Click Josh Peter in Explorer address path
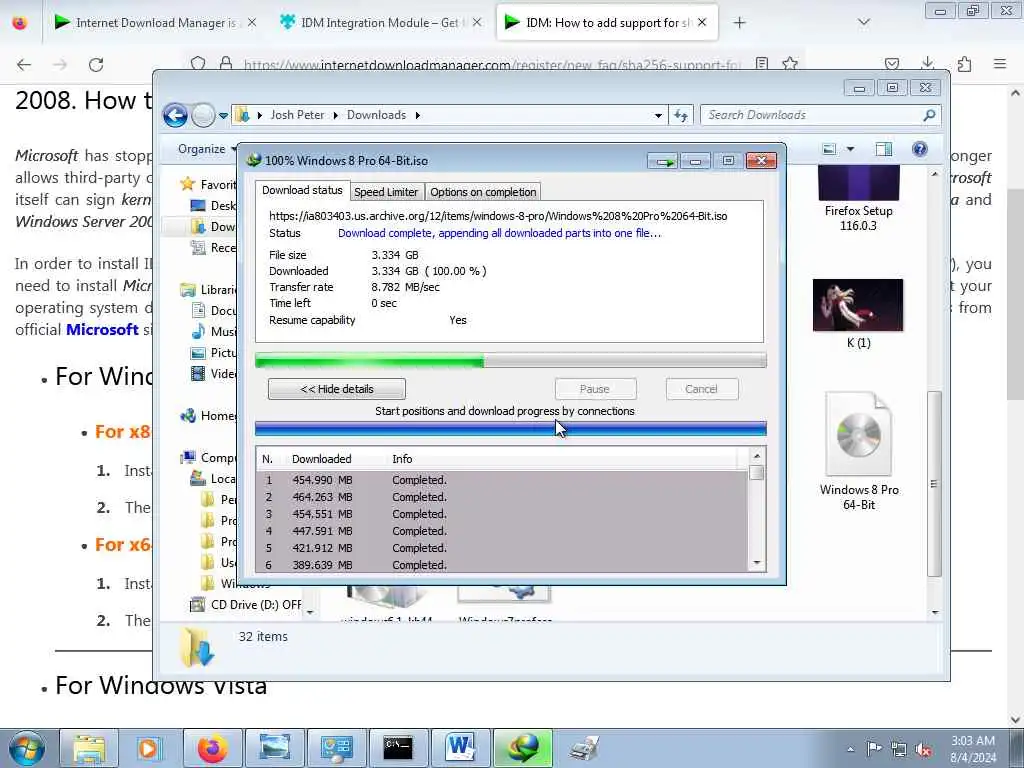The height and width of the screenshot is (768, 1024). click(x=297, y=115)
